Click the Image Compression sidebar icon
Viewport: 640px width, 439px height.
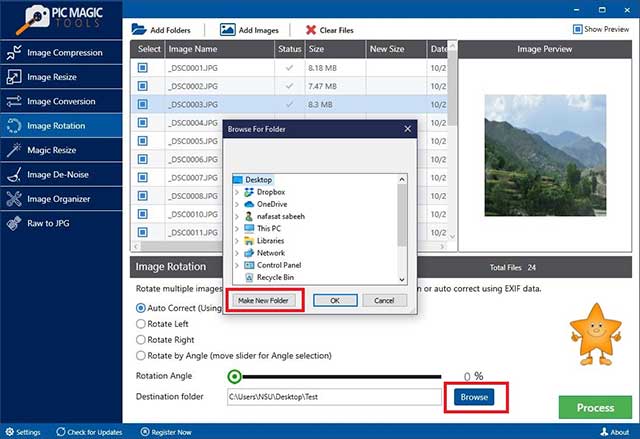coord(13,53)
